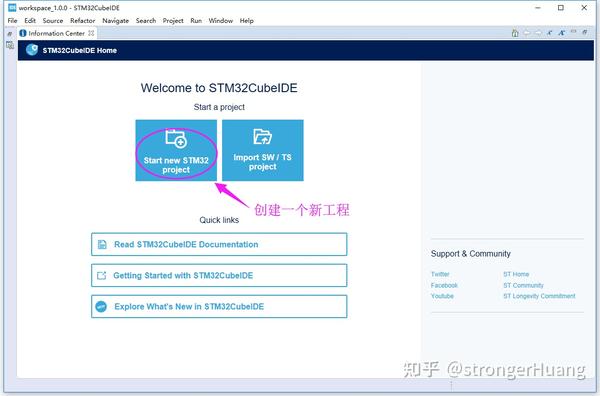Click the Home icon in Information Center toolbar

coord(515,33)
